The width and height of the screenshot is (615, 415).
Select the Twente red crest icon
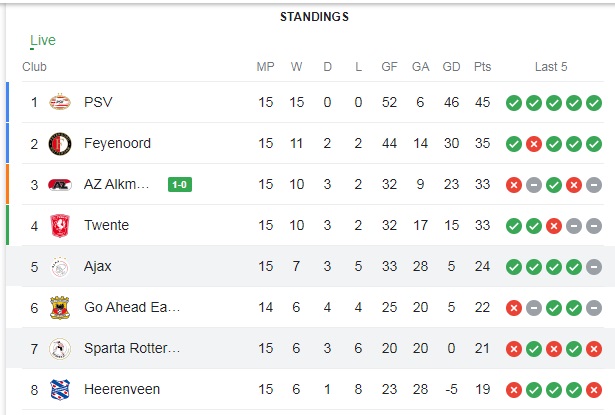(60, 226)
